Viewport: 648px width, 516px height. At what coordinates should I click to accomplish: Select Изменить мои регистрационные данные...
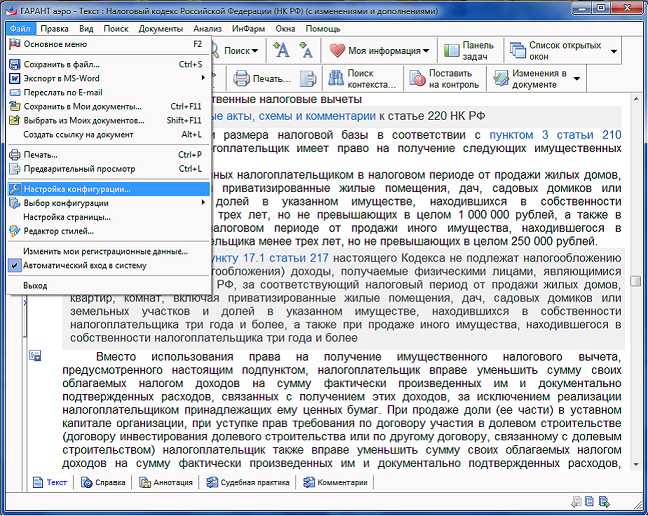coord(109,251)
